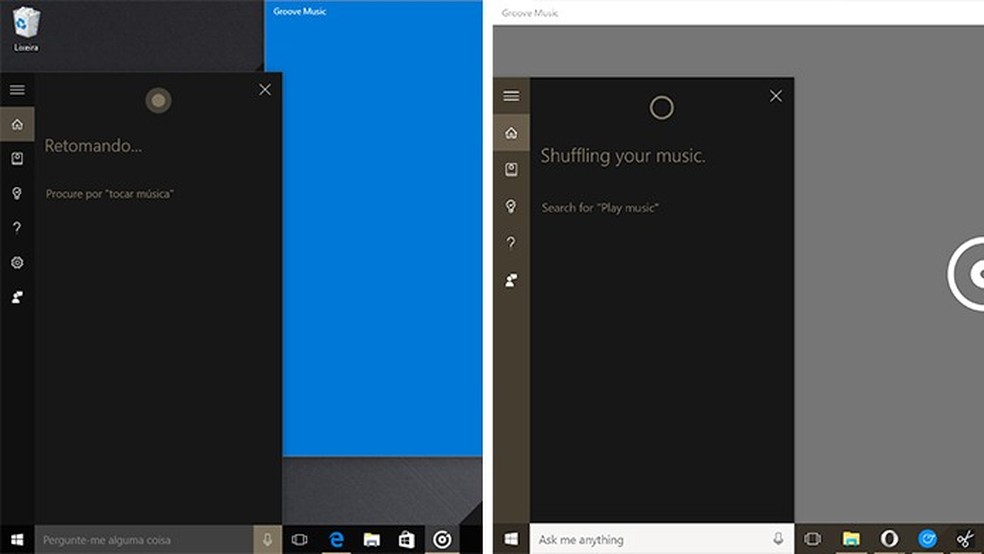984x554 pixels.
Task: Open File Explorer on right taskbar
Action: pyautogui.click(x=851, y=538)
